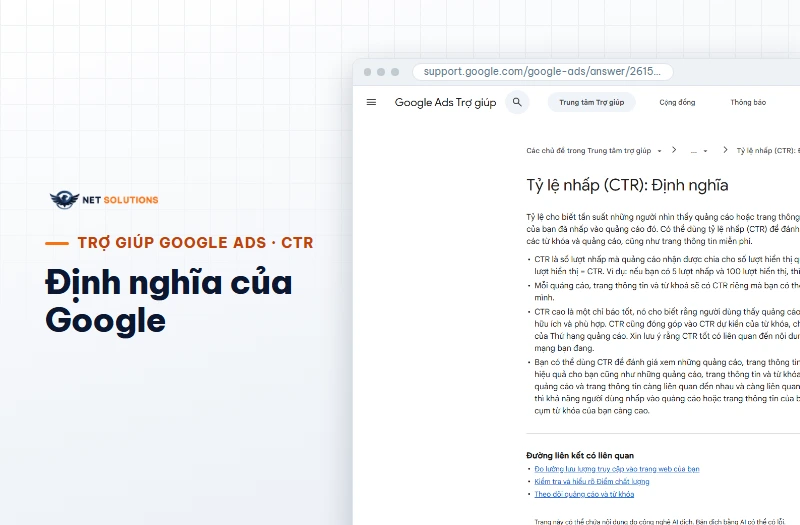Click the search magnifier icon
Viewport: 800px width, 525px height.
pyautogui.click(x=517, y=102)
